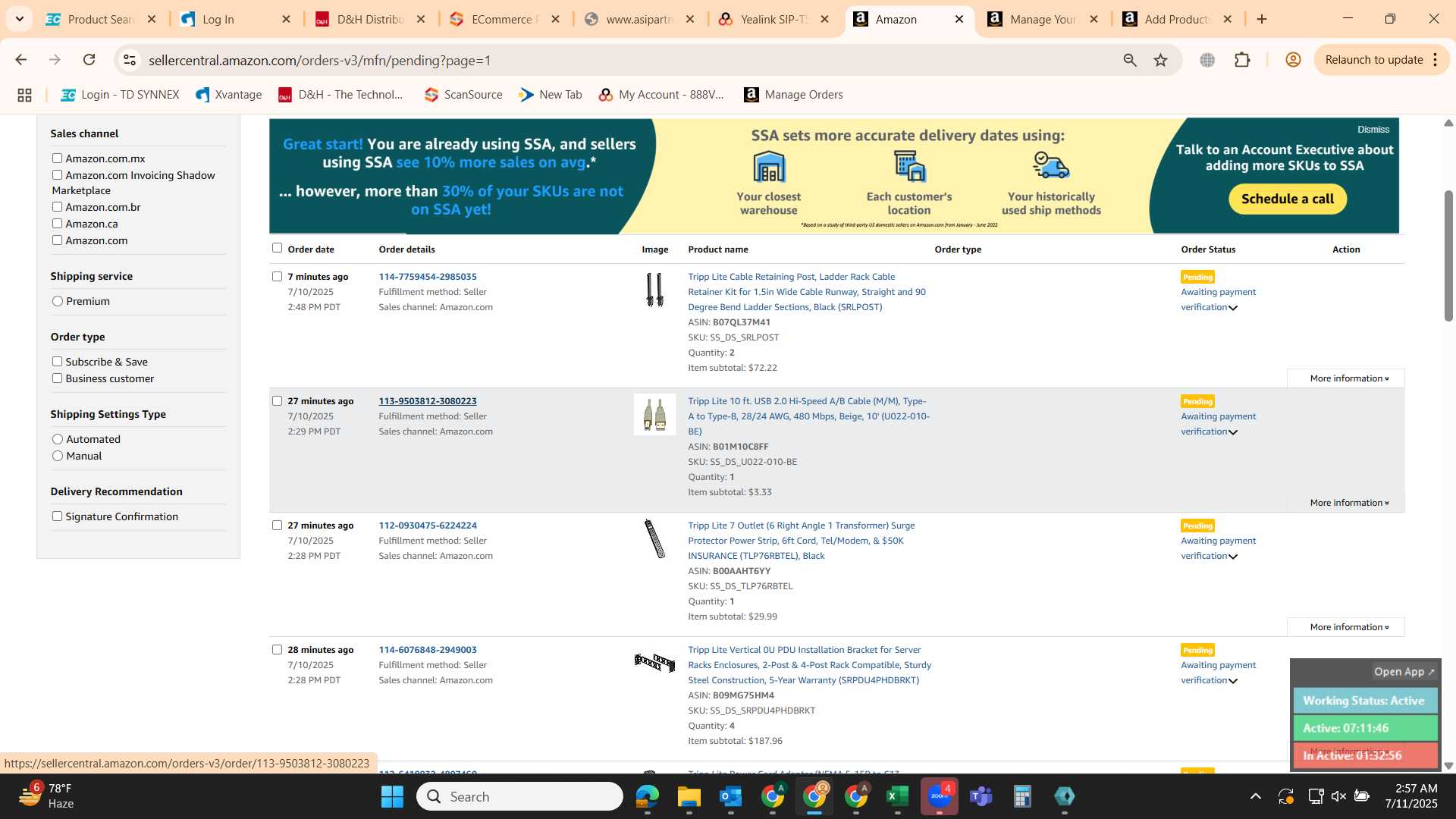Click the page vertical scrollbar thumb
This screenshot has height=819, width=1456.
(x=1448, y=256)
